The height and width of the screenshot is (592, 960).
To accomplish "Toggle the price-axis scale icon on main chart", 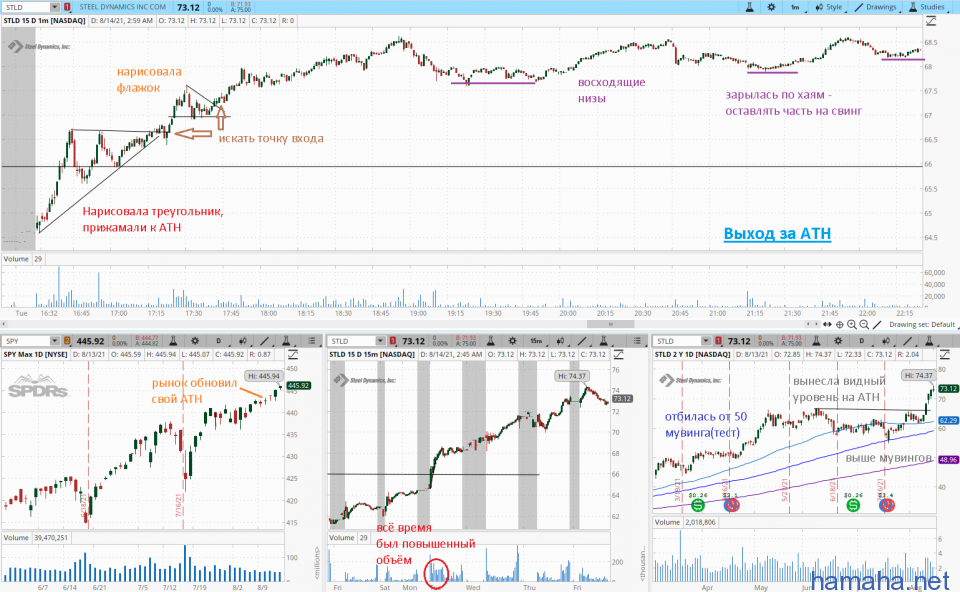I will pos(931,21).
